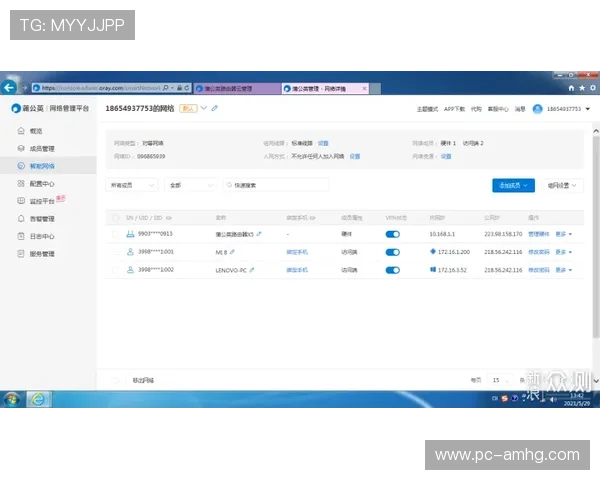Click the 快速搜索 search input field
The width and height of the screenshot is (600, 480).
[x=276, y=185]
